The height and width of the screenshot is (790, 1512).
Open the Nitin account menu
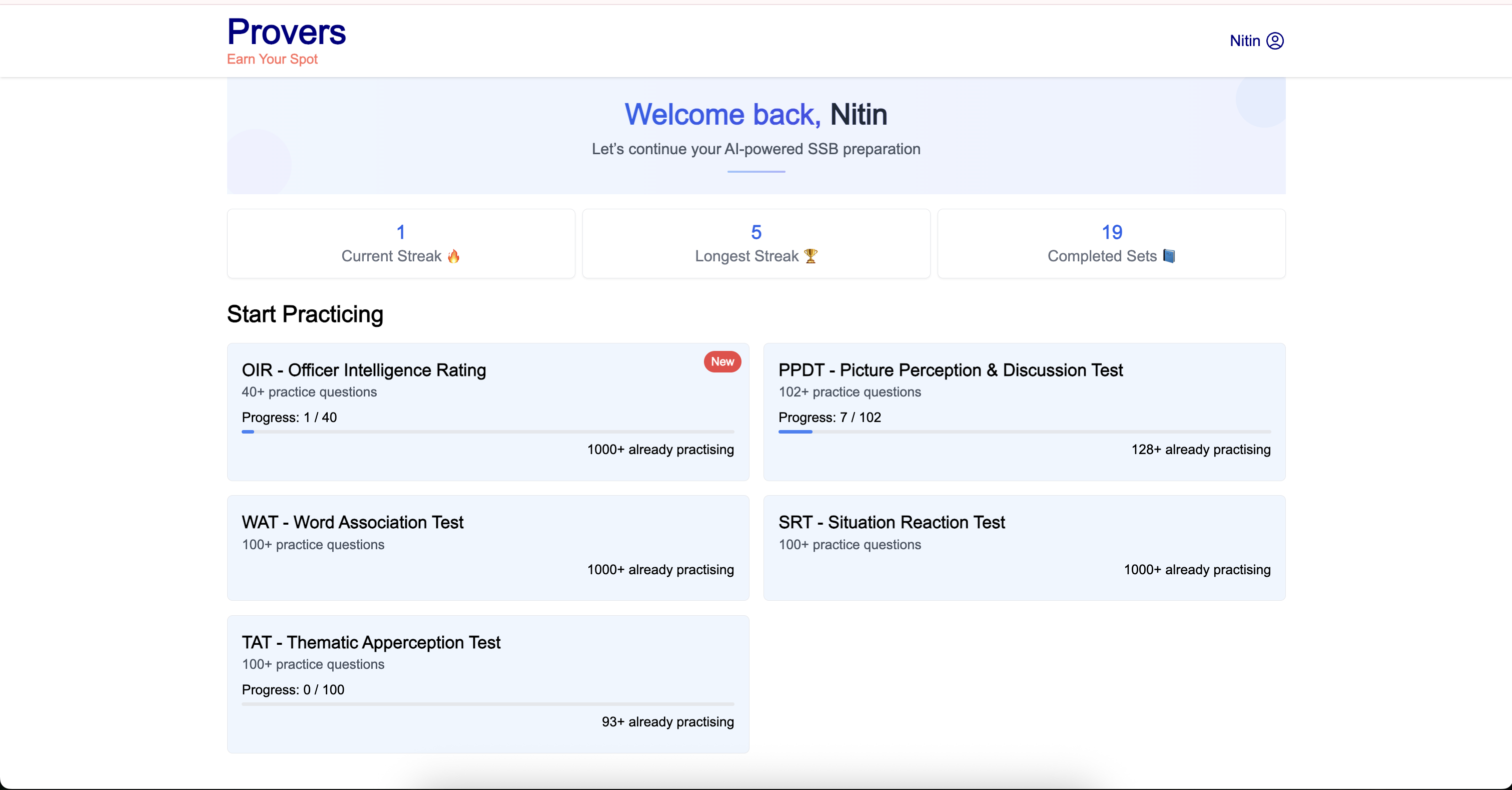1245,41
